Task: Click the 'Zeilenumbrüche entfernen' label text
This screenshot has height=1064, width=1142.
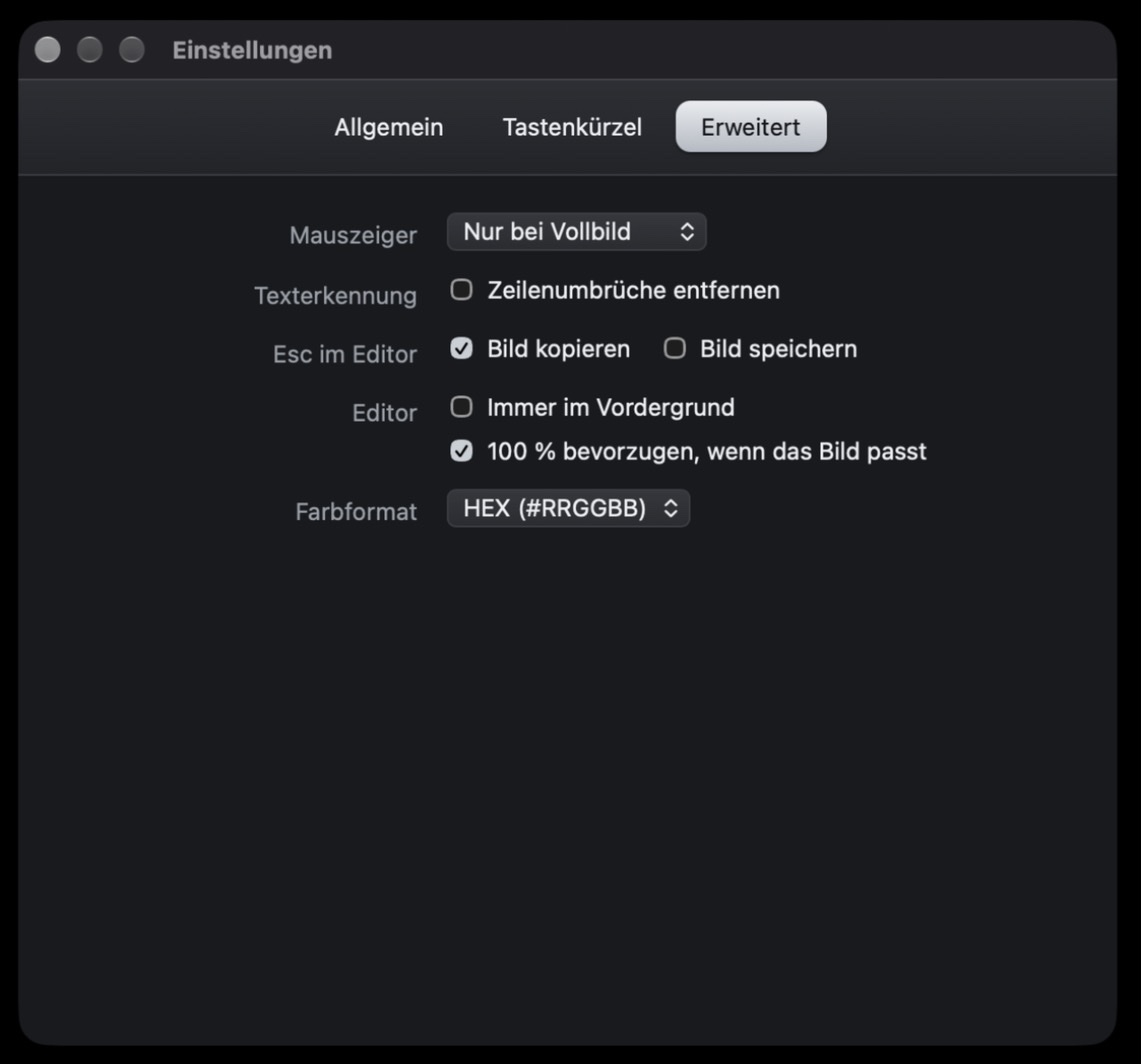Action: tap(634, 291)
